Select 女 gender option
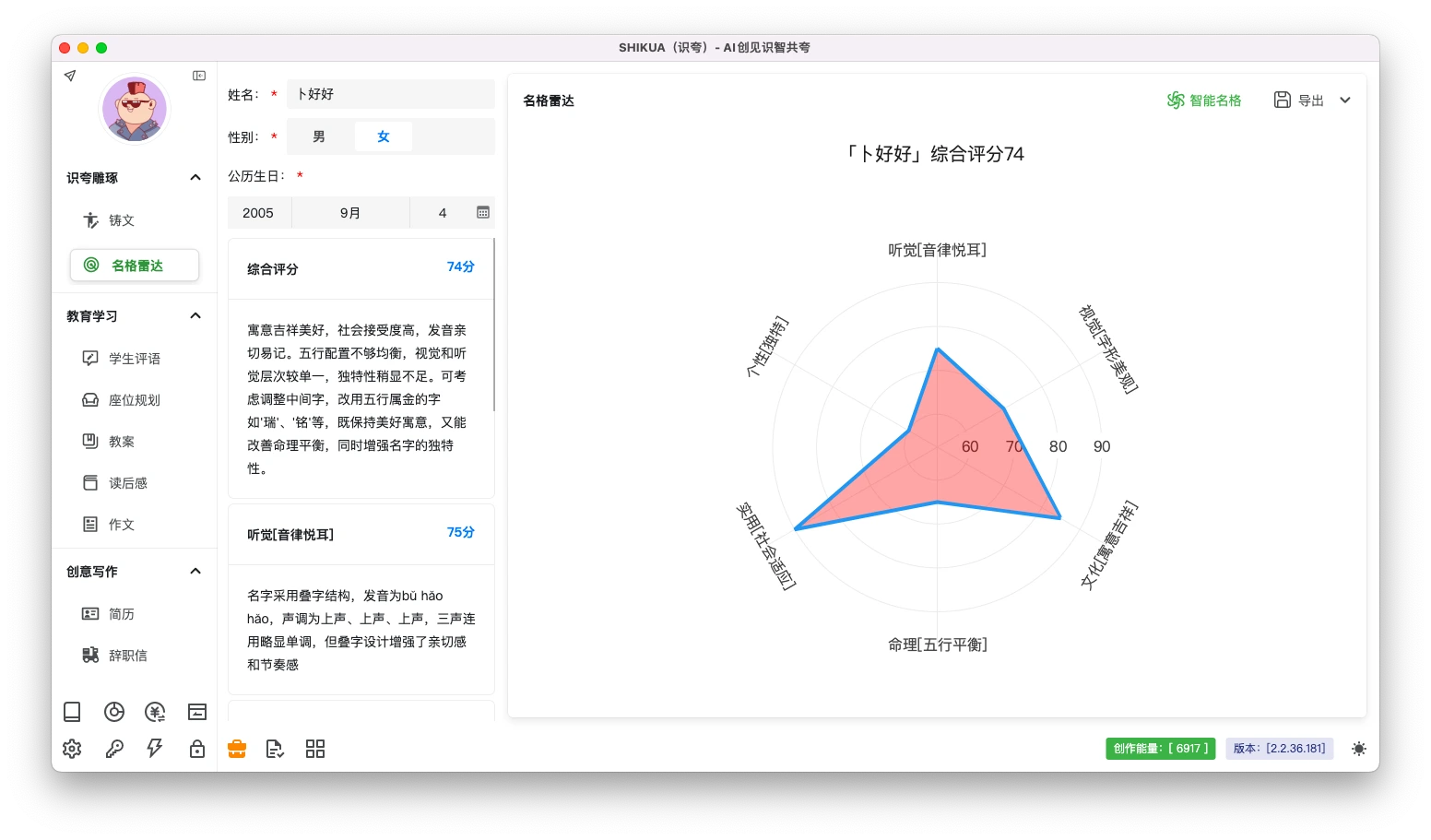 pos(384,136)
